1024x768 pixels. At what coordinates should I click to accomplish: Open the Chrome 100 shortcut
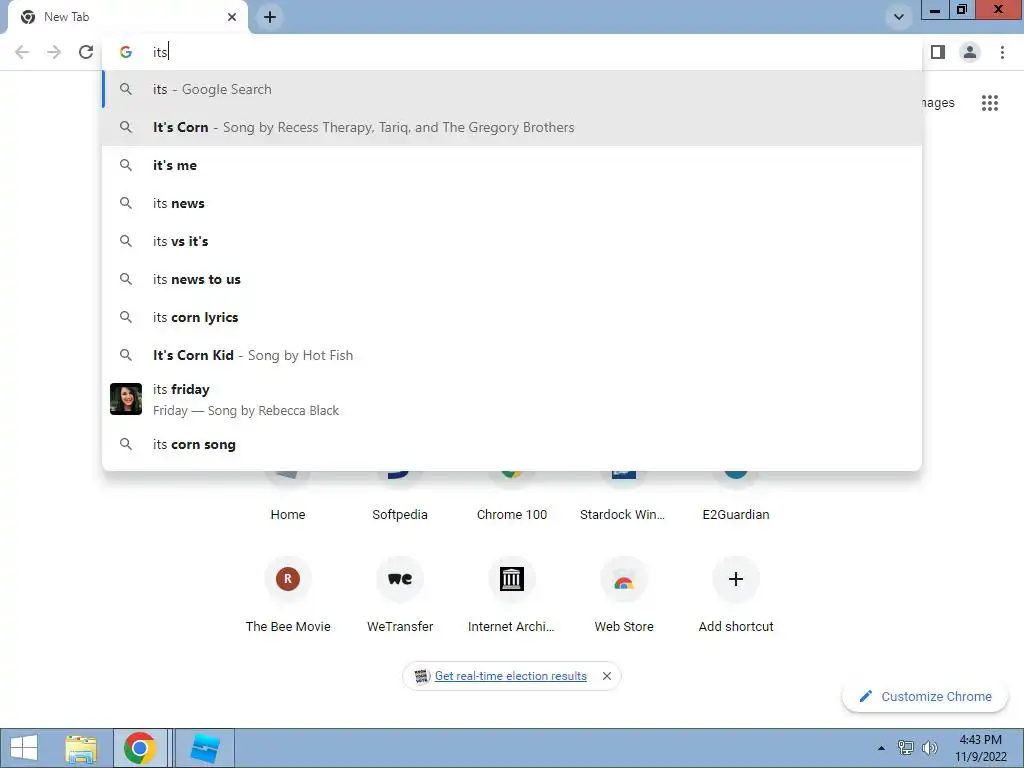(x=512, y=515)
